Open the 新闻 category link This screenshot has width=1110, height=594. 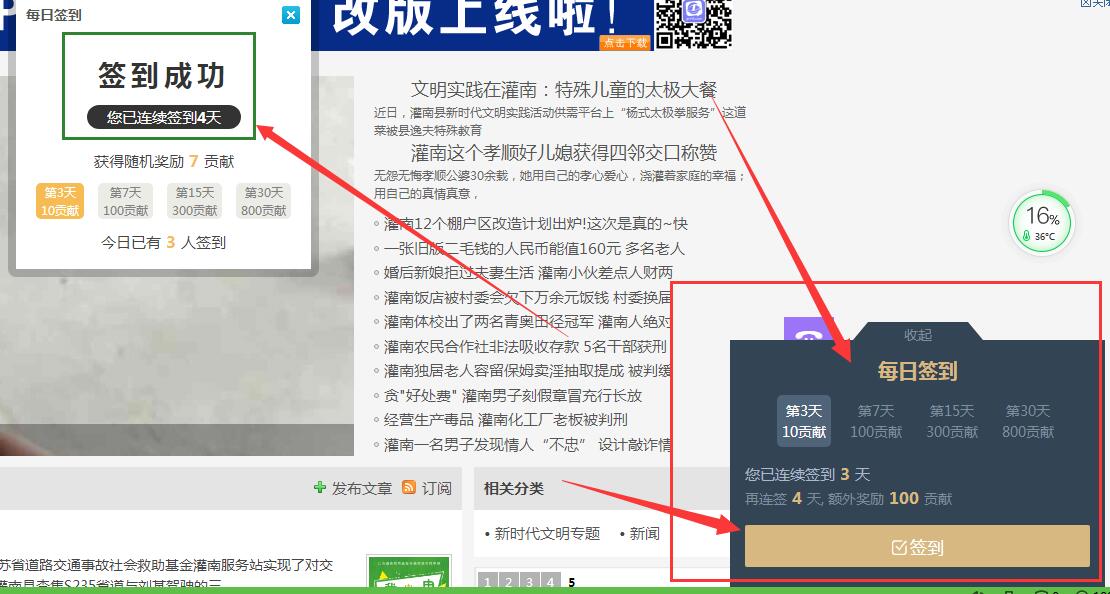[x=645, y=533]
